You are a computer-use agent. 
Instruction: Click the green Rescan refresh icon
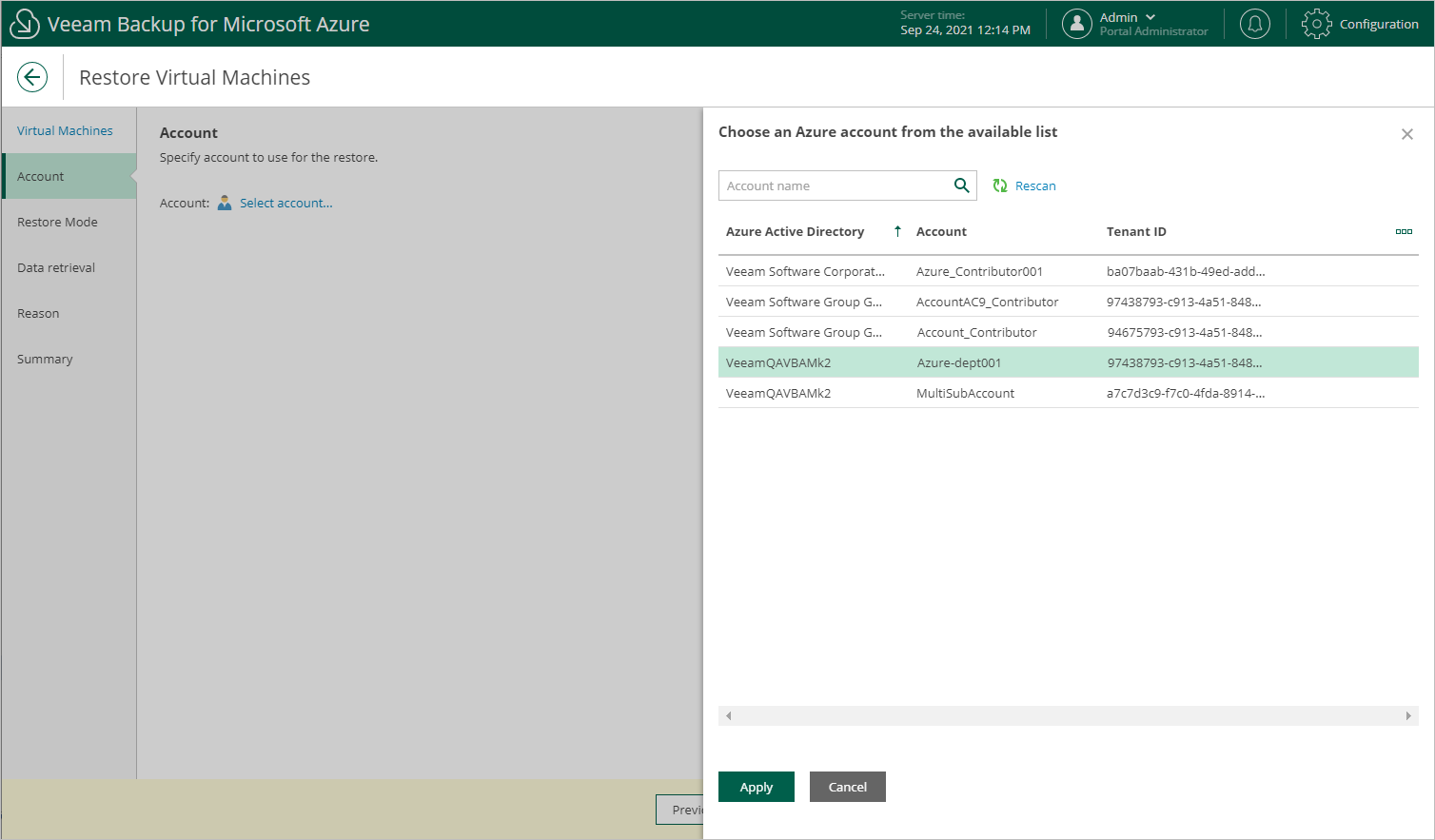(1000, 186)
